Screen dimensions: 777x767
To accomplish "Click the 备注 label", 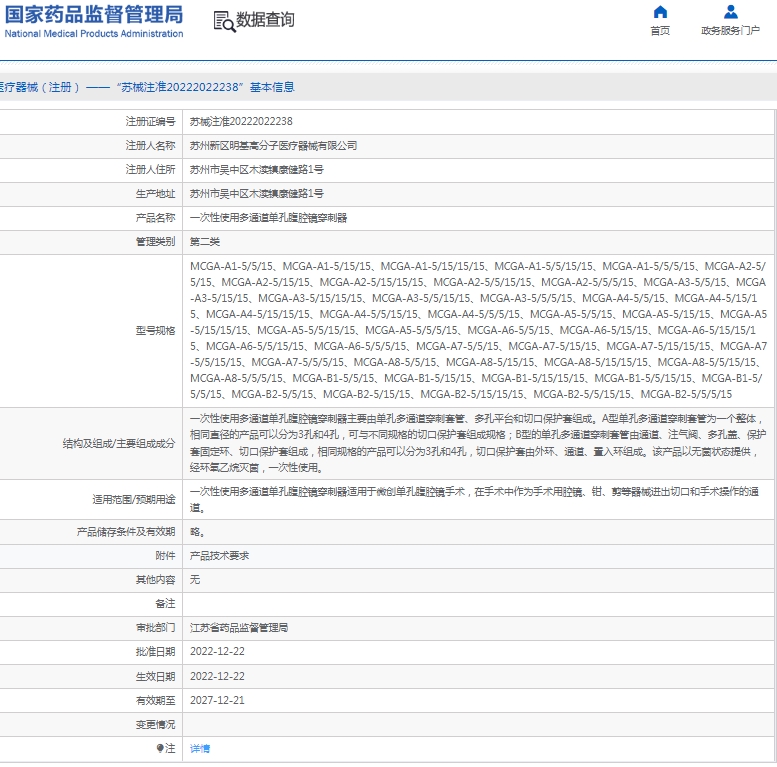I will click(x=166, y=603).
